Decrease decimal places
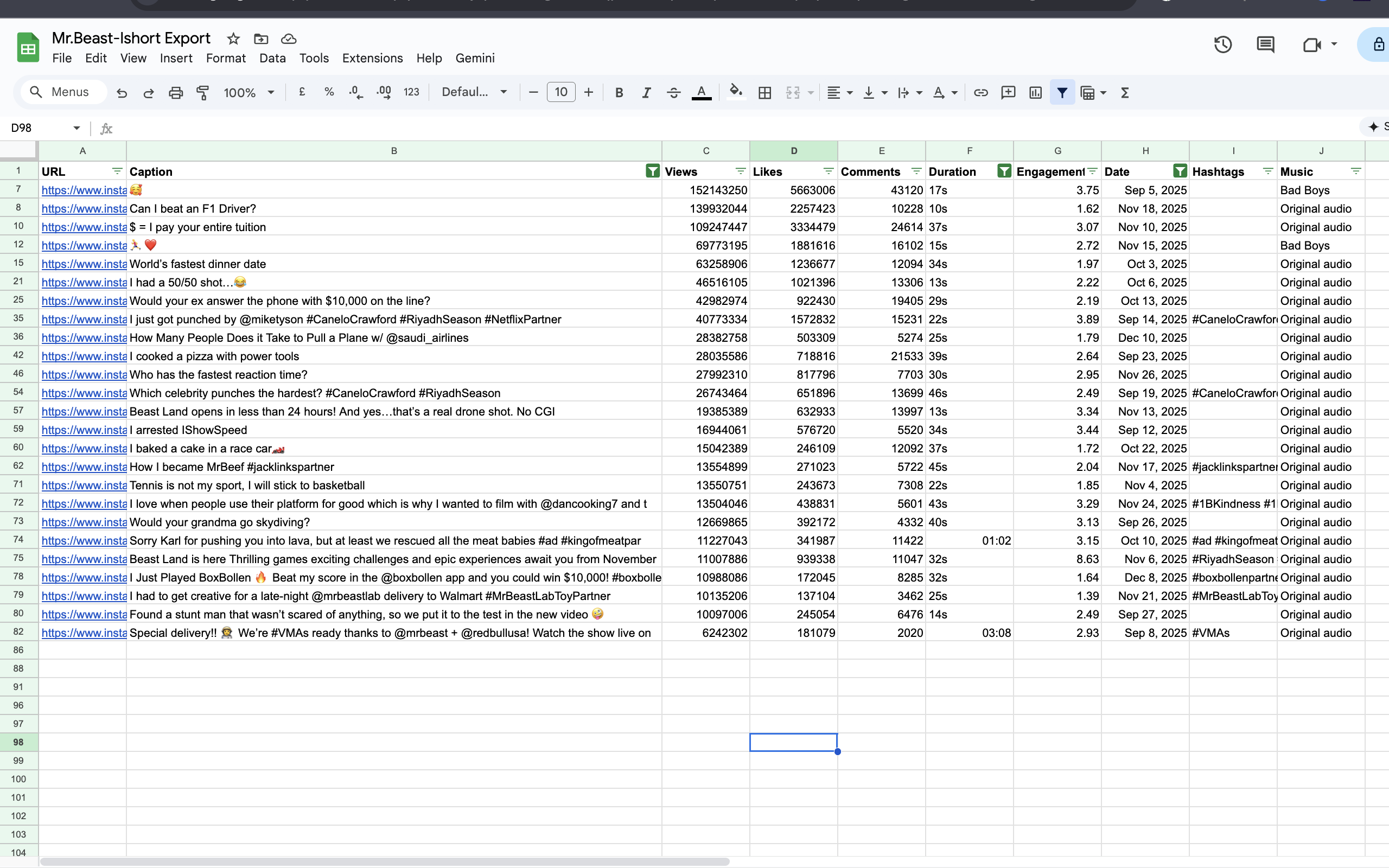The image size is (1389, 868). click(356, 92)
